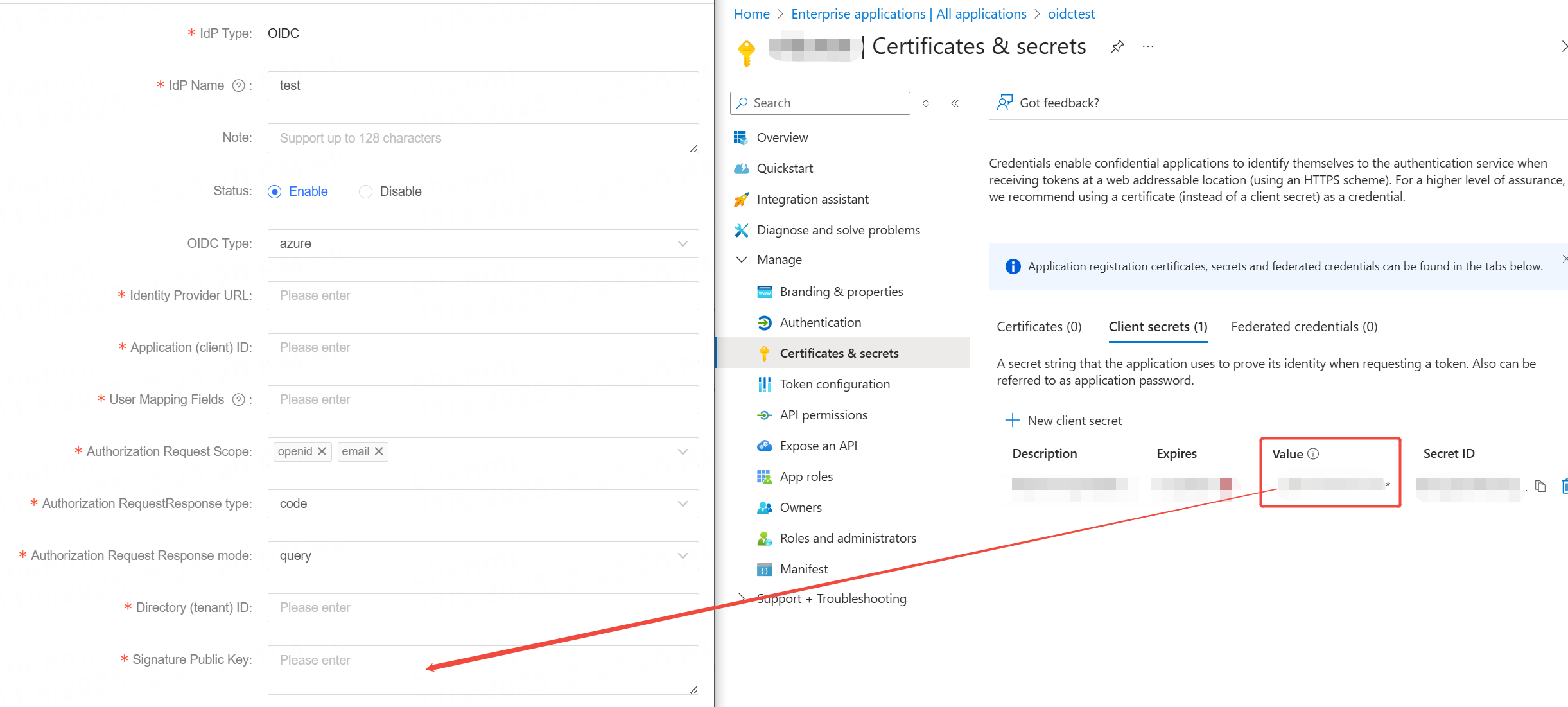This screenshot has width=1568, height=707.
Task: Pin Certificates & secrets to favorites
Action: tap(1117, 46)
